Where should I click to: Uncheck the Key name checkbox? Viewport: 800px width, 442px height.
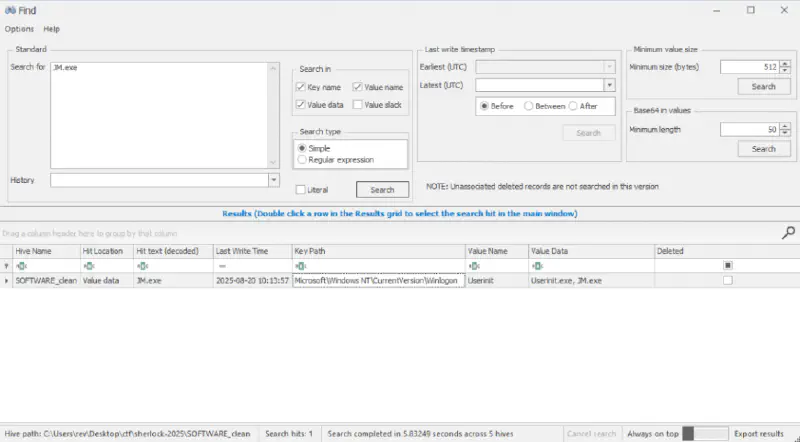301,88
